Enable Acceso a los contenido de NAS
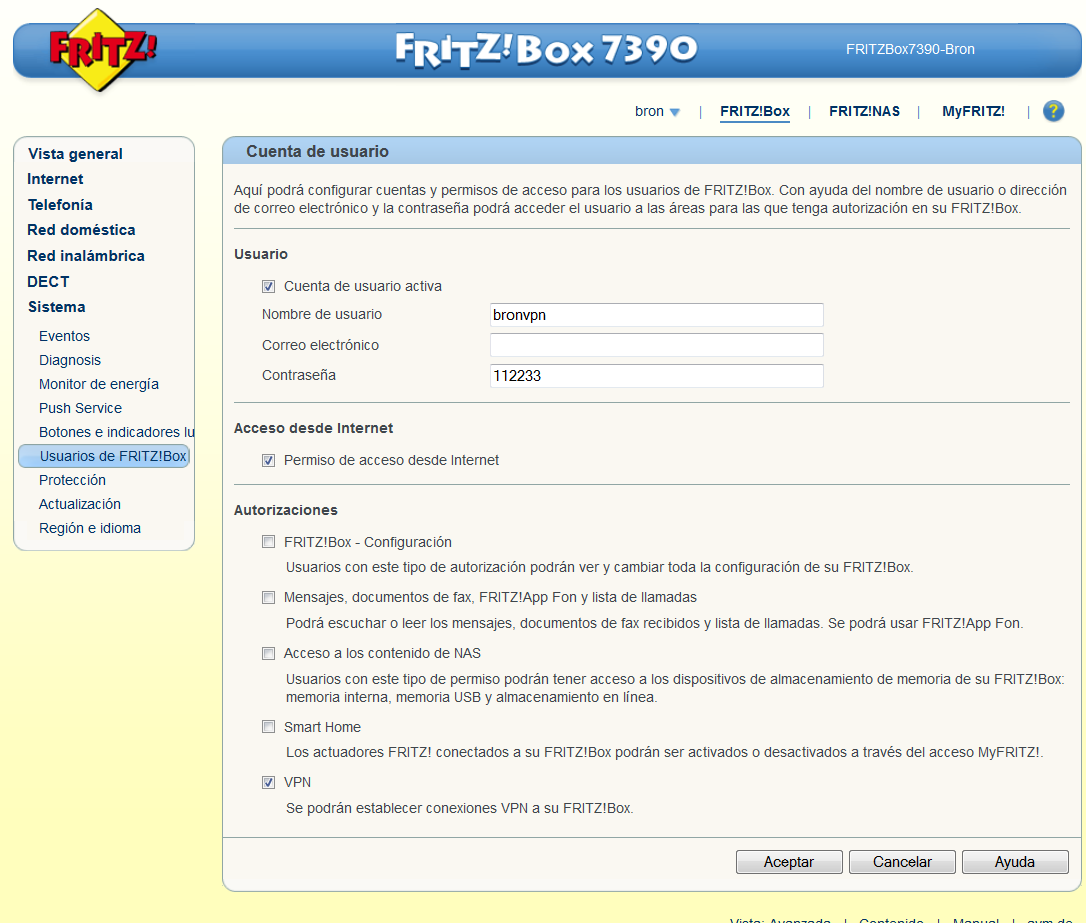Viewport: 1086px width, 923px height. [269, 653]
